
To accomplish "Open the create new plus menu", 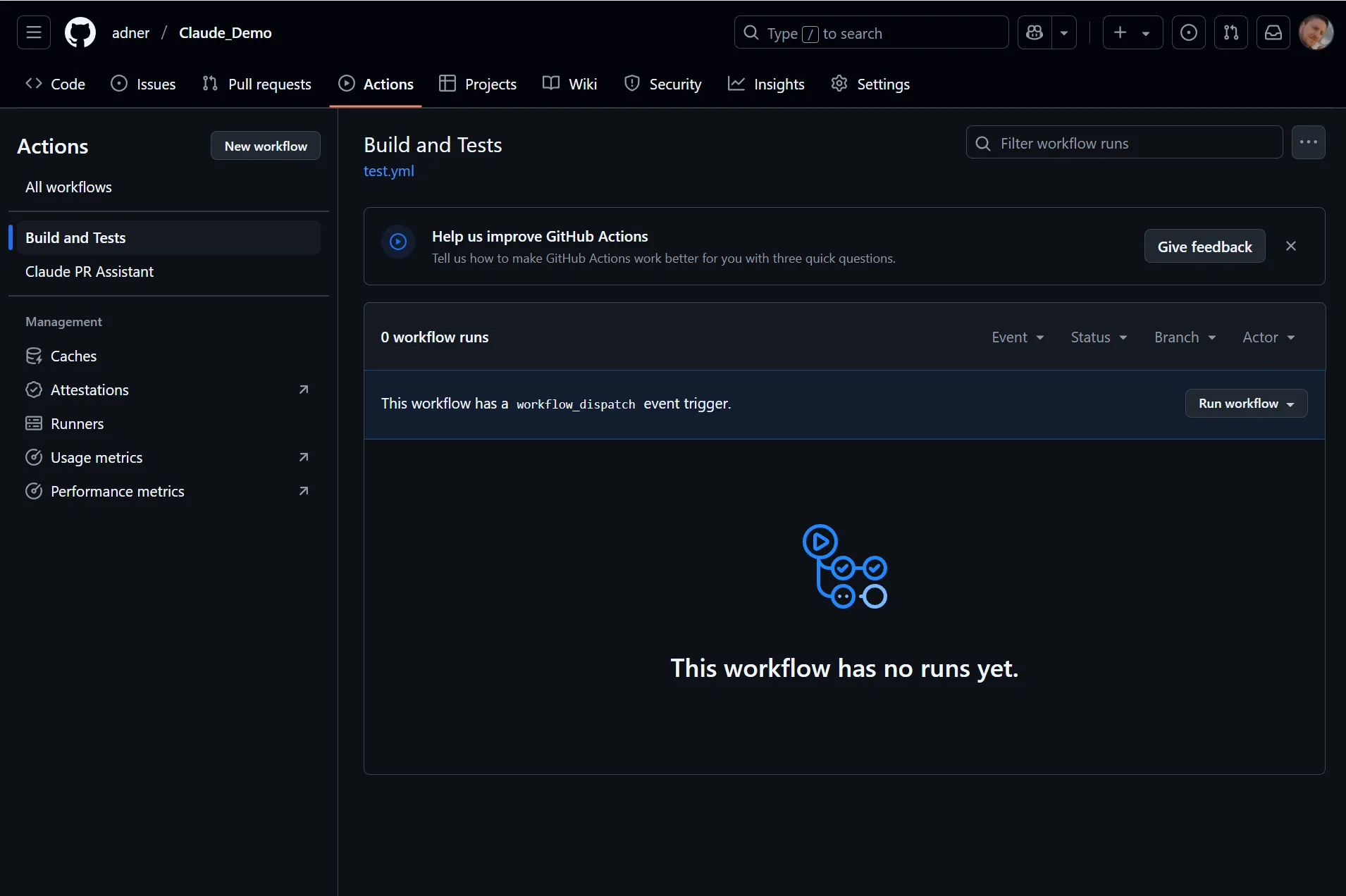I will click(1132, 32).
